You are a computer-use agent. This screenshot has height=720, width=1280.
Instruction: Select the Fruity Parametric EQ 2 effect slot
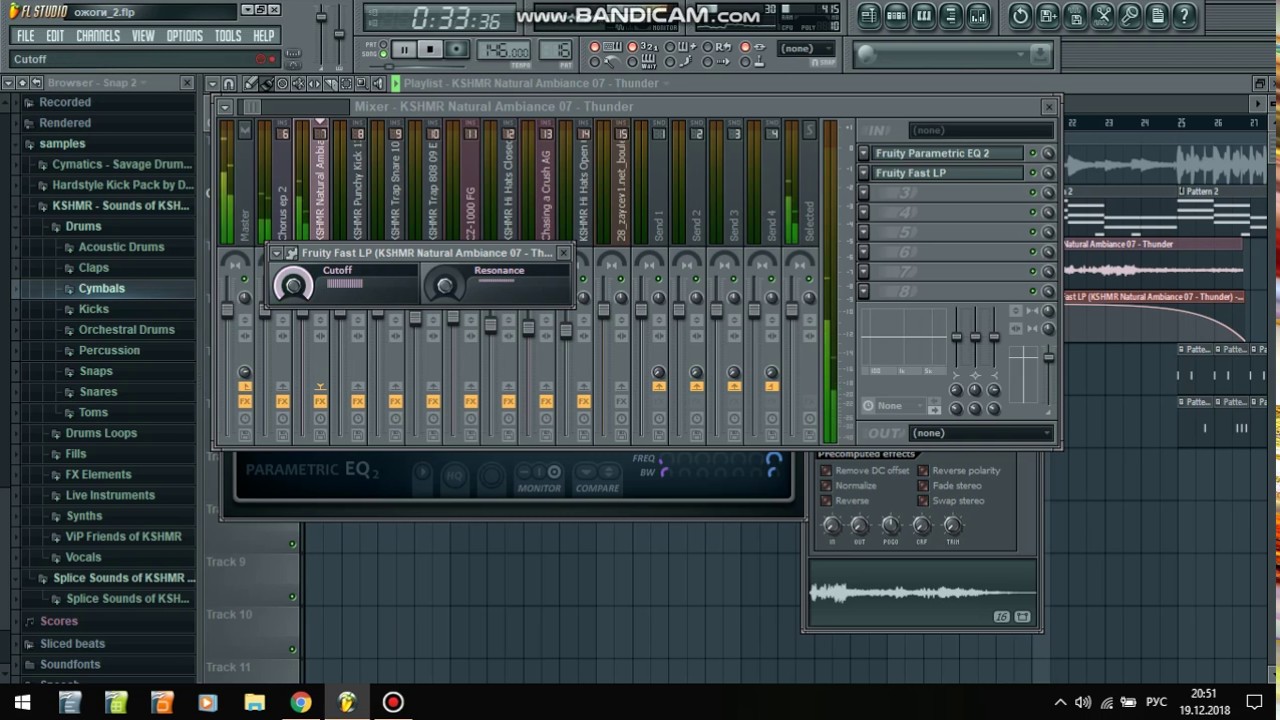point(948,154)
